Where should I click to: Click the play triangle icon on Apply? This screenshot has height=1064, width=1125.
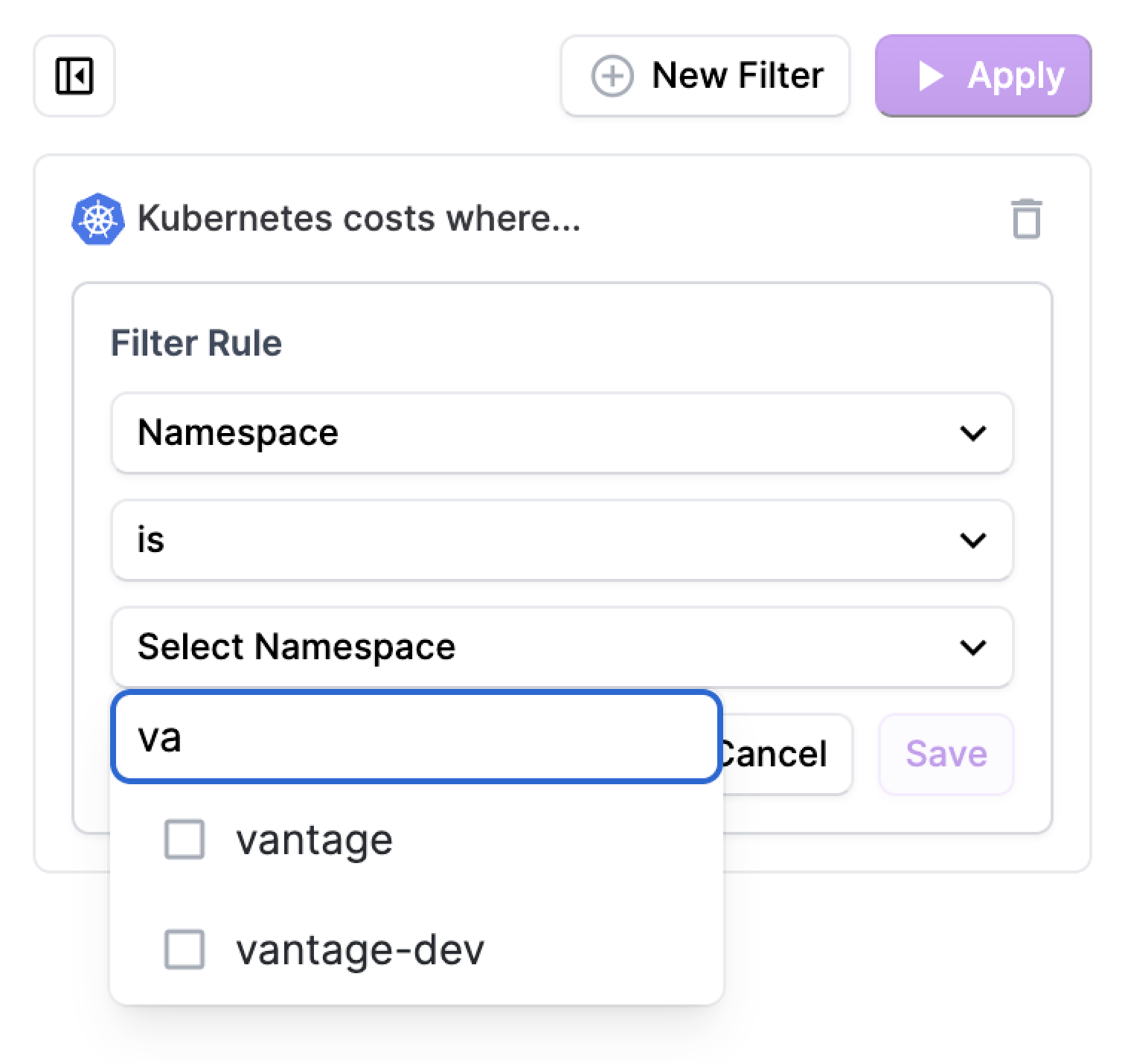pos(929,76)
